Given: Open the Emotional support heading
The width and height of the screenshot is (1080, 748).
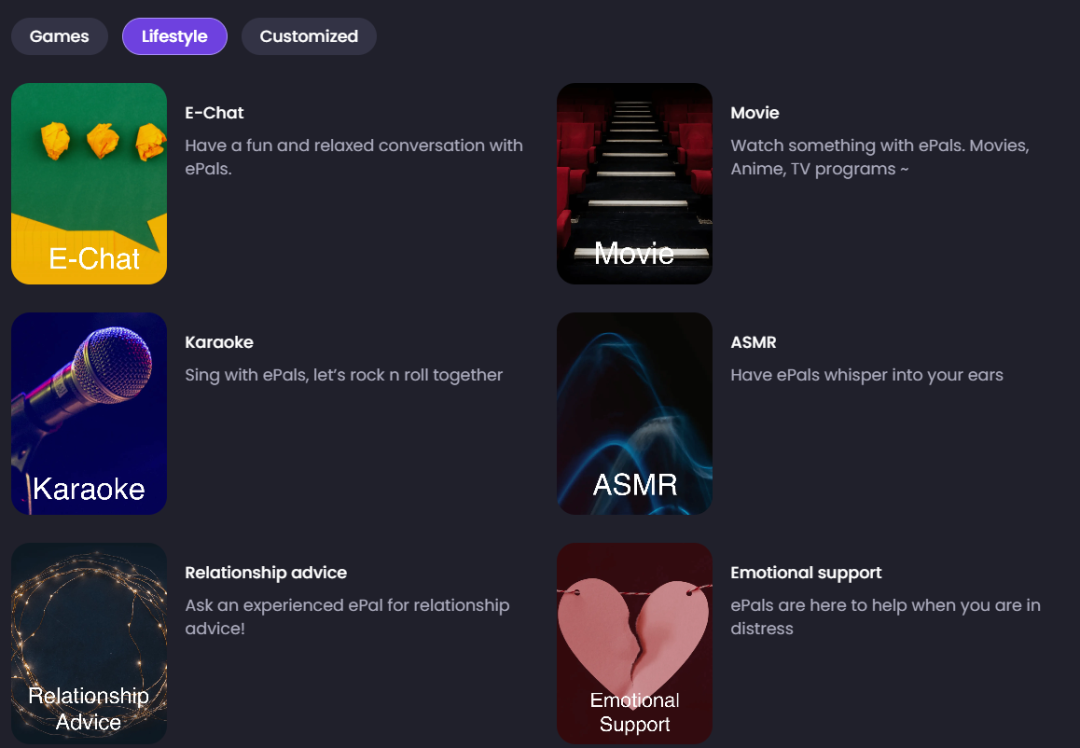Looking at the screenshot, I should (806, 573).
